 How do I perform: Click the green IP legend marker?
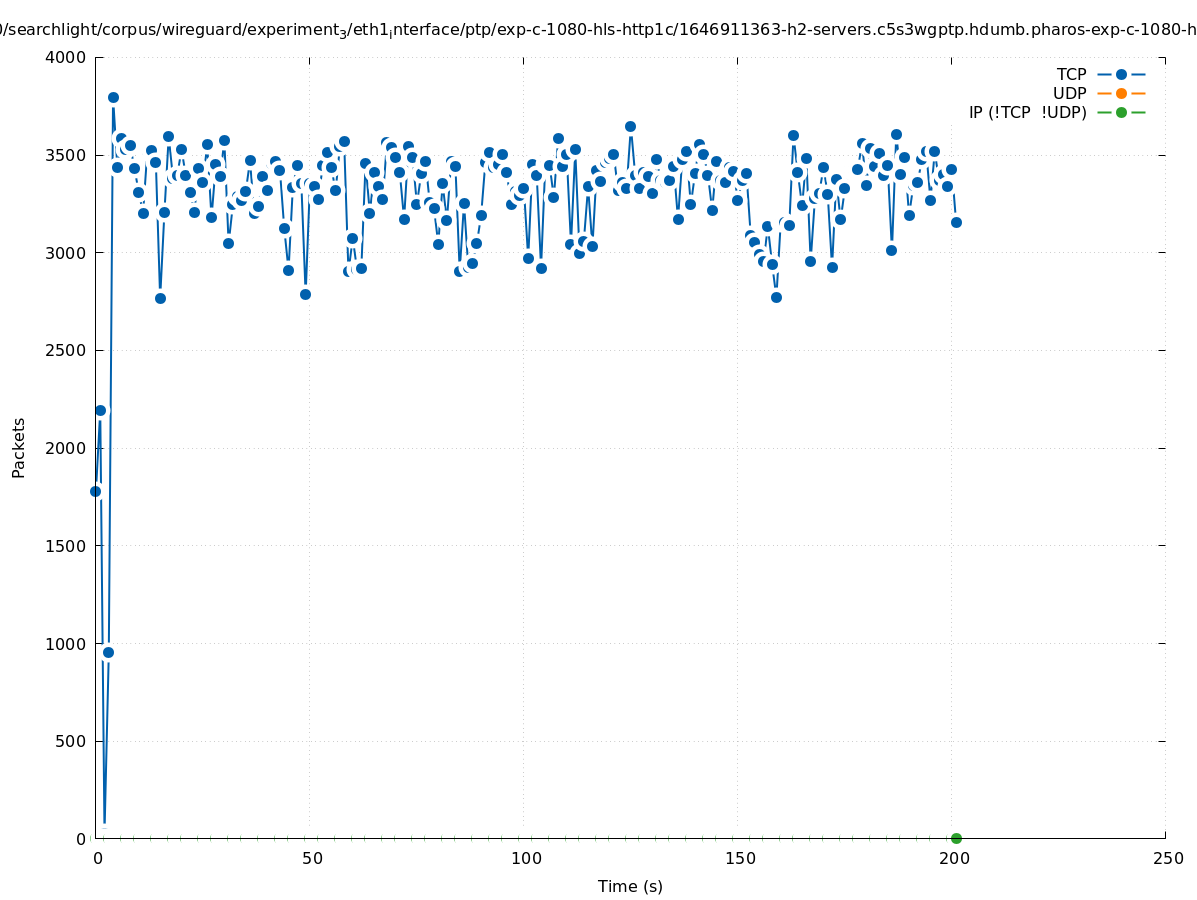pyautogui.click(x=1121, y=112)
